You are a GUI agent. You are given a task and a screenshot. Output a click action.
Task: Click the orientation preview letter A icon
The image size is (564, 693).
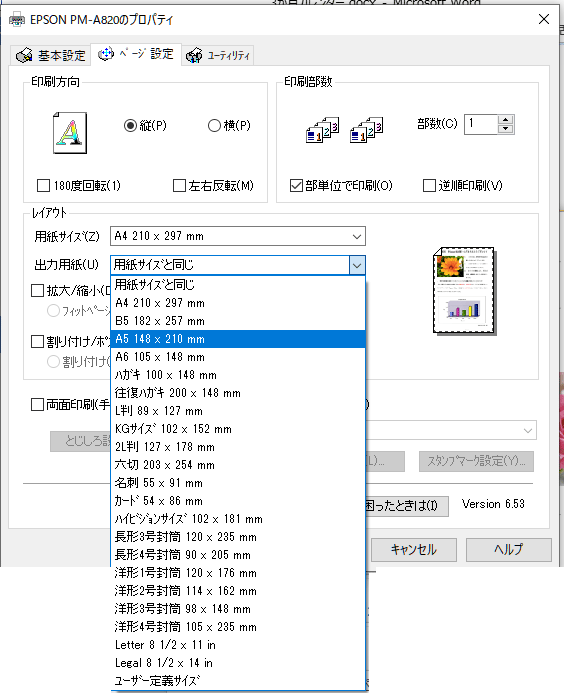(70, 133)
